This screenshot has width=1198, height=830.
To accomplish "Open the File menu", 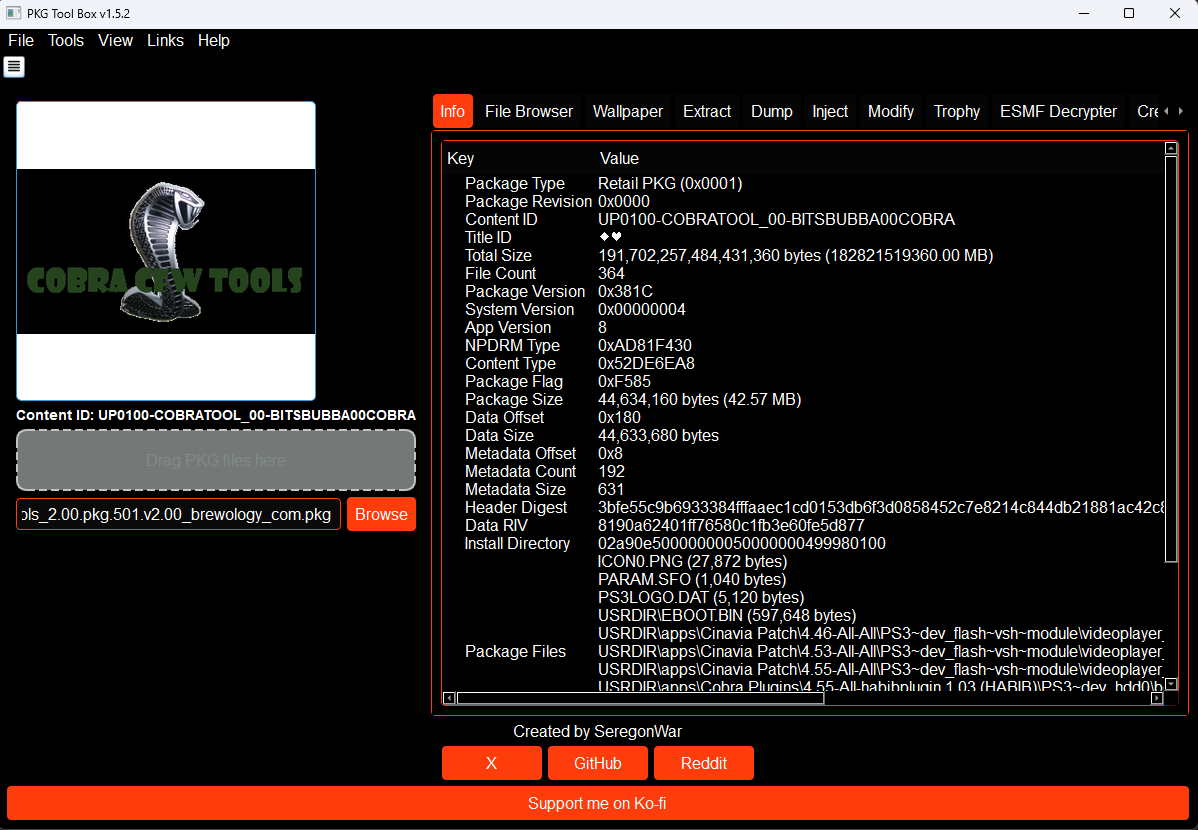I will click(x=21, y=41).
